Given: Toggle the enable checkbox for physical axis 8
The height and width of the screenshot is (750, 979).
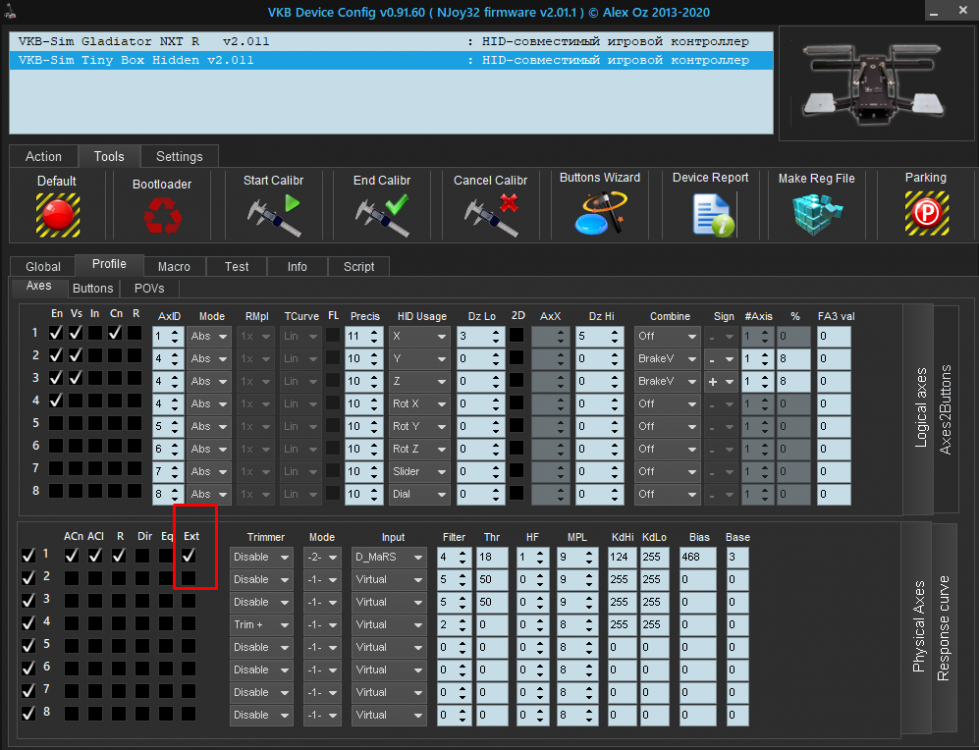Looking at the screenshot, I should (x=28, y=713).
